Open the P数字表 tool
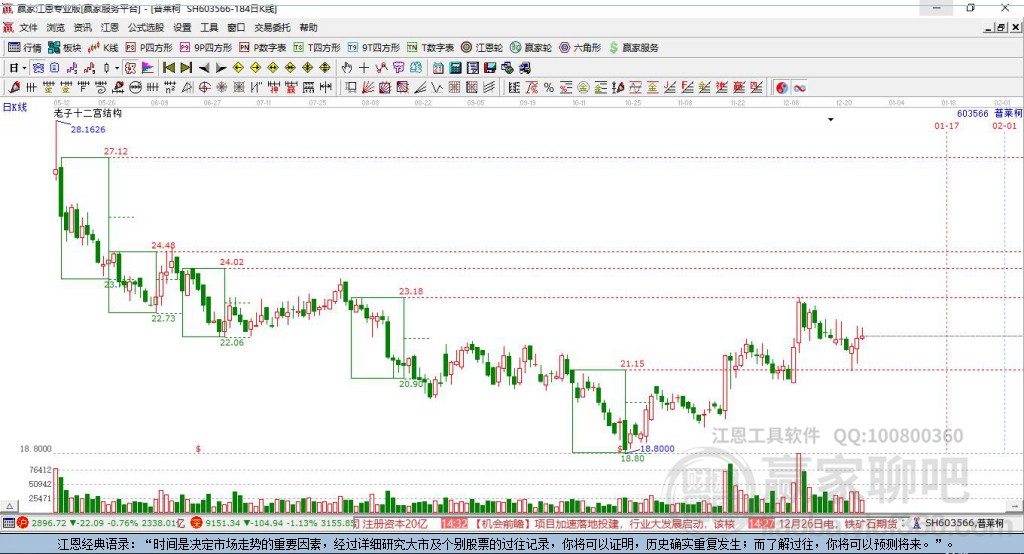 click(x=263, y=48)
